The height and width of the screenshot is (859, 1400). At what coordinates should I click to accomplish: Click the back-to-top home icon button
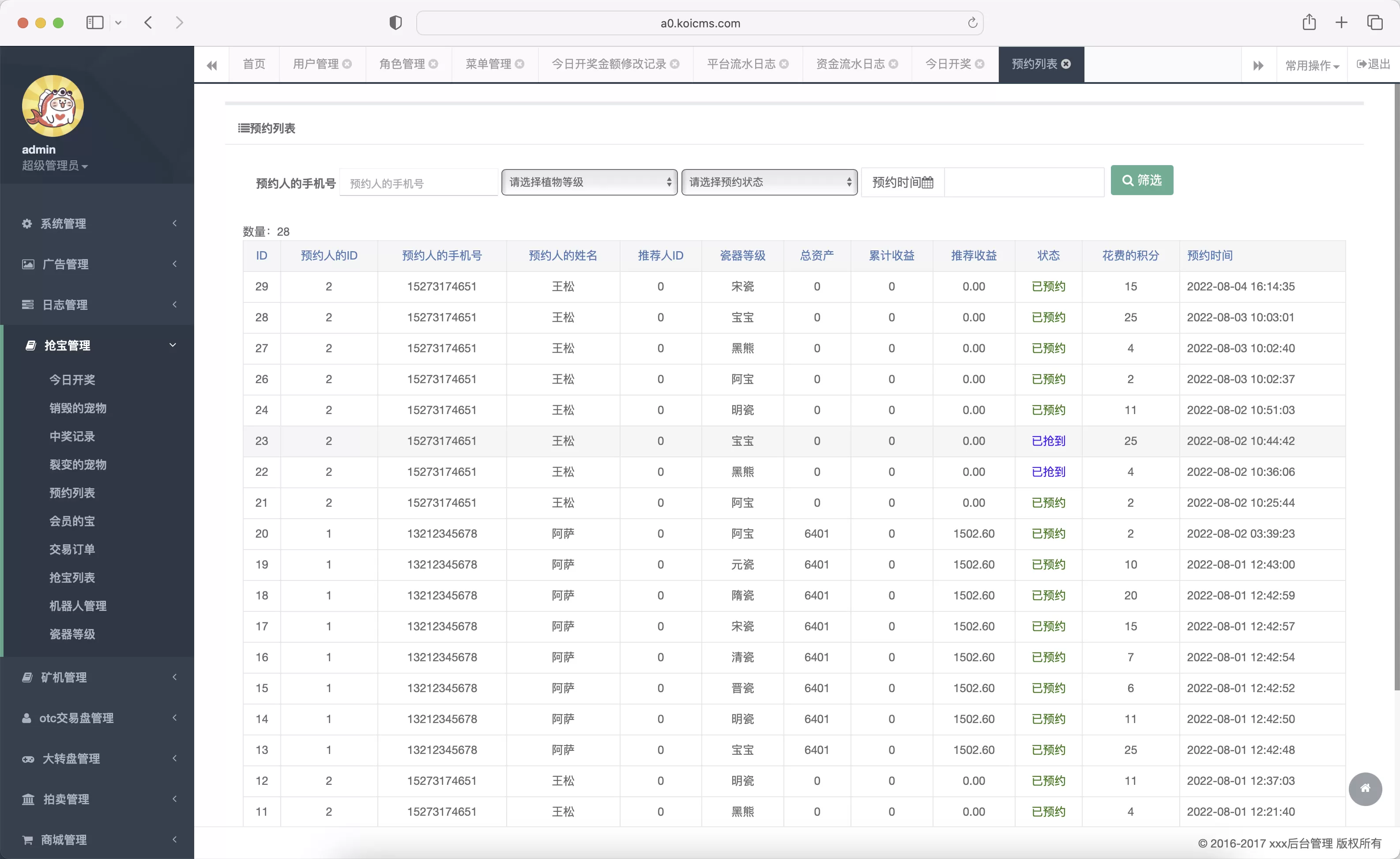point(1365,788)
